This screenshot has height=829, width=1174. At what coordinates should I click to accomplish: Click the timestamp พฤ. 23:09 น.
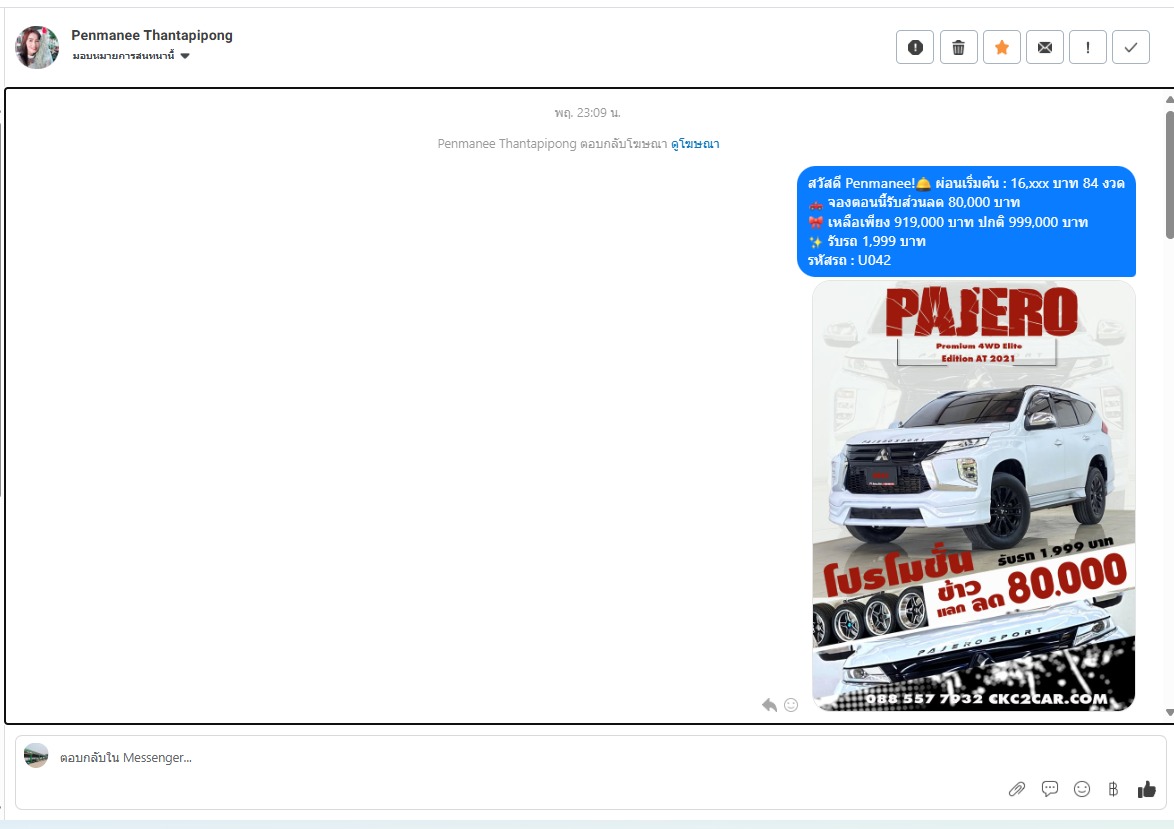pyautogui.click(x=587, y=113)
